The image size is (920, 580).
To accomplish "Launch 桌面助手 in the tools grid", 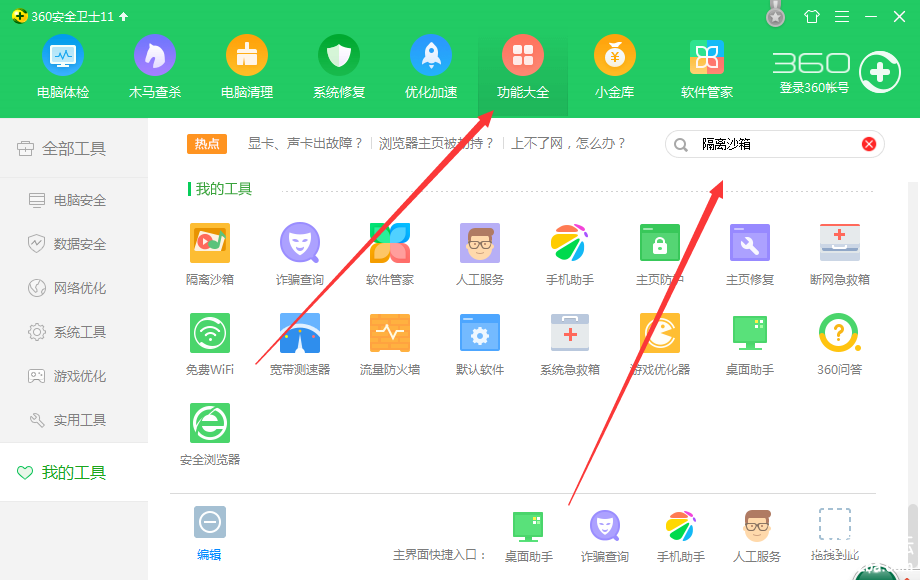I will coord(750,344).
